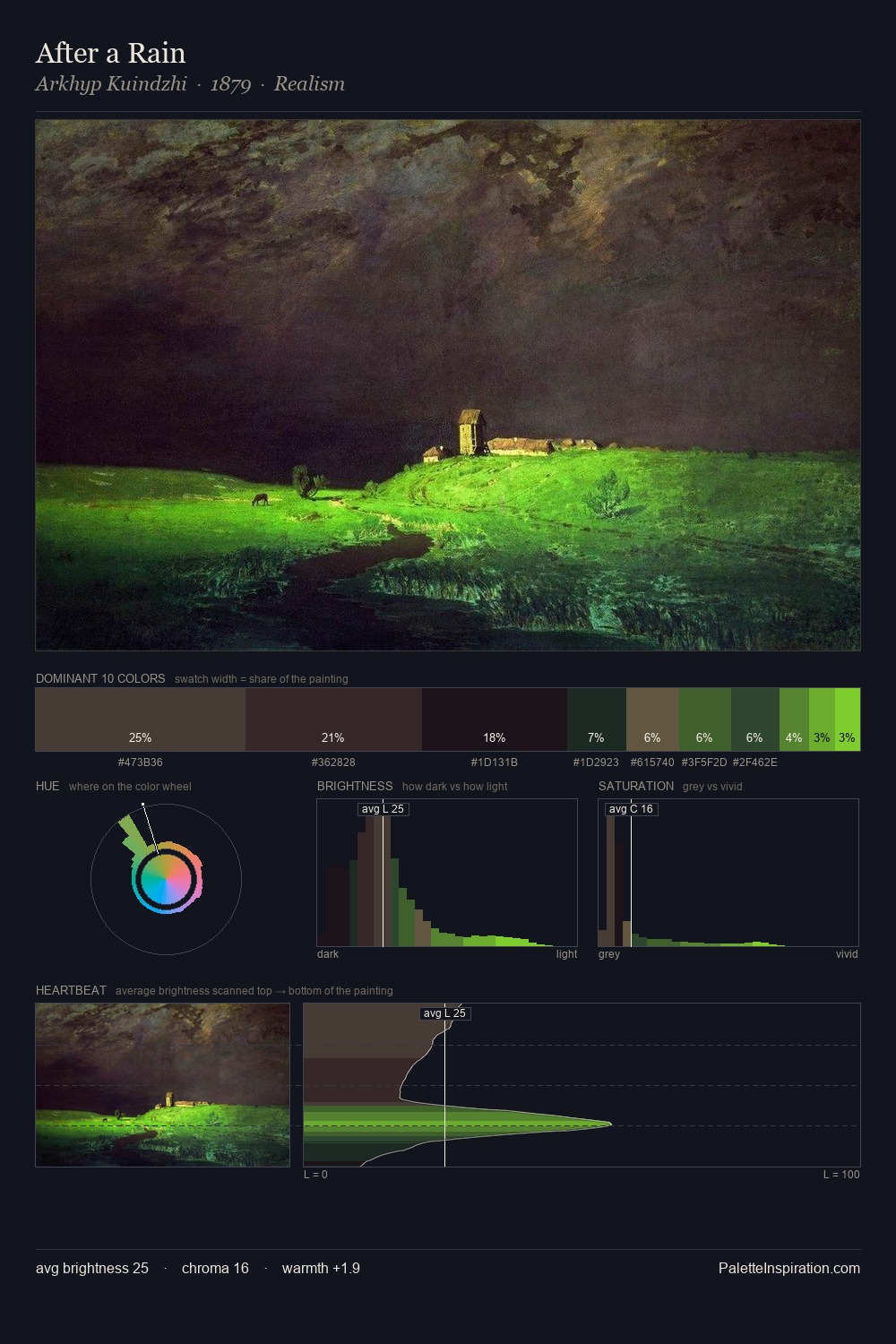Click the 'vivid' axis label
The width and height of the screenshot is (896, 1344).
[847, 954]
